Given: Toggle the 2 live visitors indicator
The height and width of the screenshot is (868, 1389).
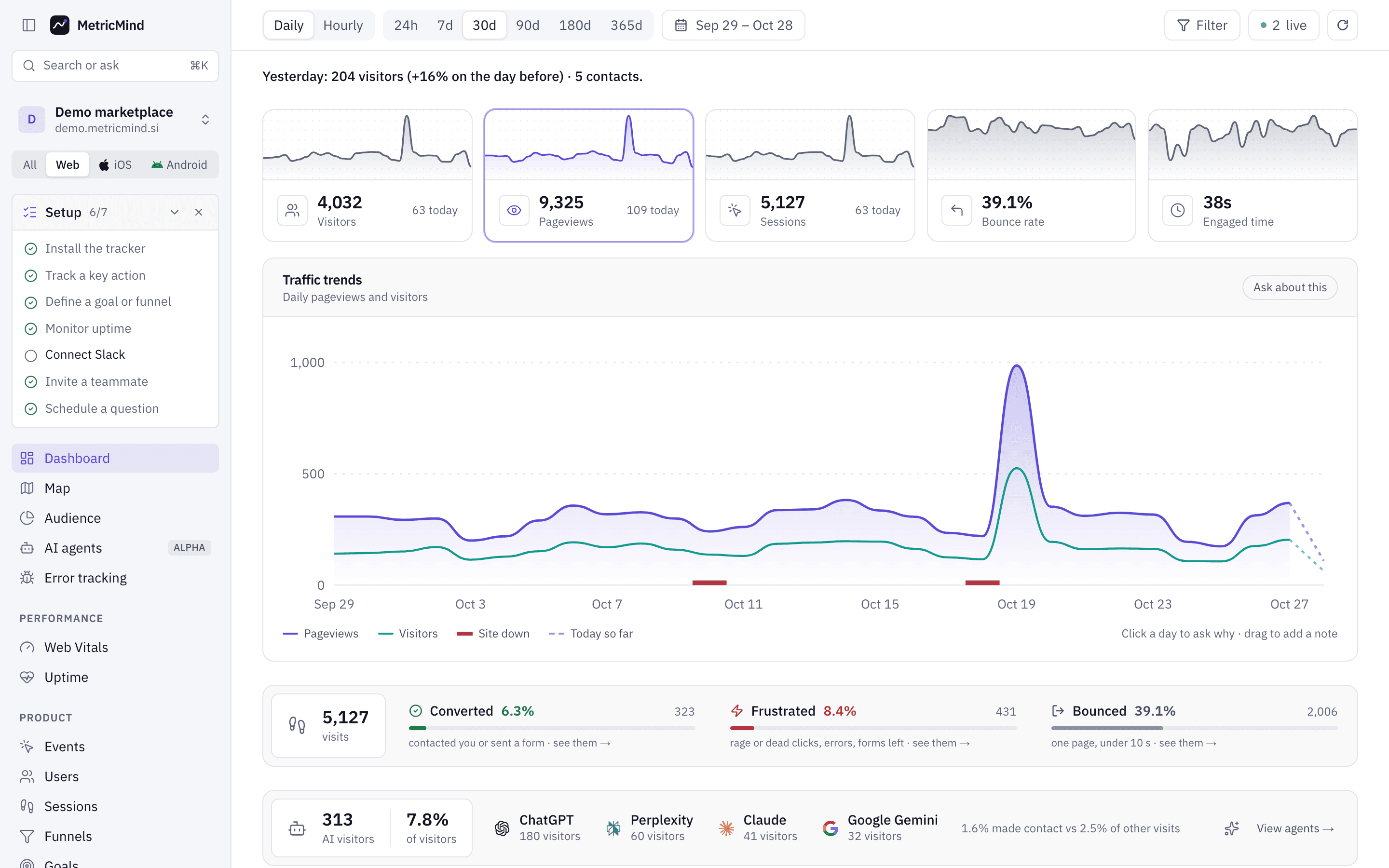Looking at the screenshot, I should [1283, 25].
